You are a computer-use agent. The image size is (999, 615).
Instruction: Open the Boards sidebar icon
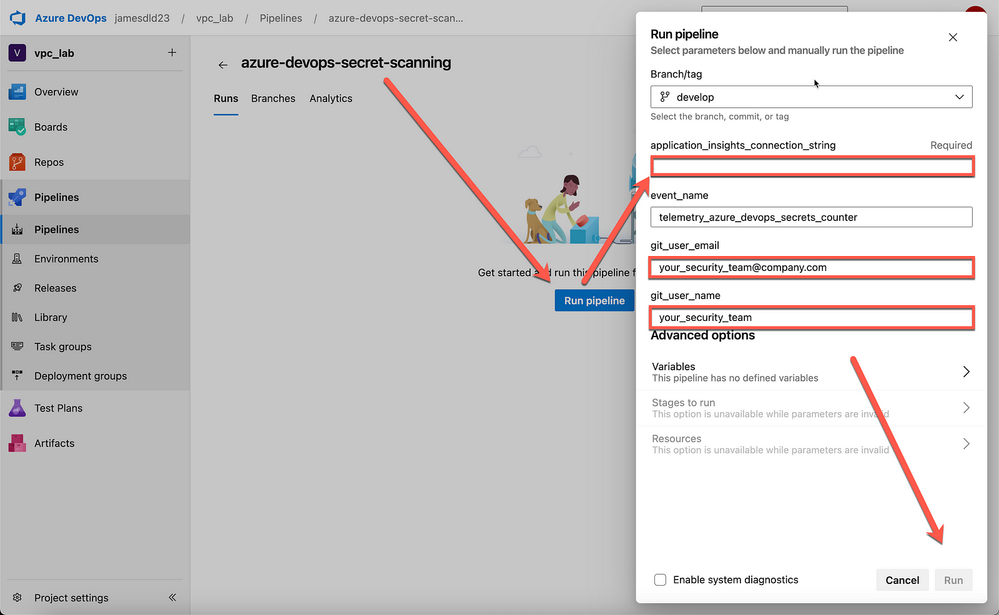(17, 127)
